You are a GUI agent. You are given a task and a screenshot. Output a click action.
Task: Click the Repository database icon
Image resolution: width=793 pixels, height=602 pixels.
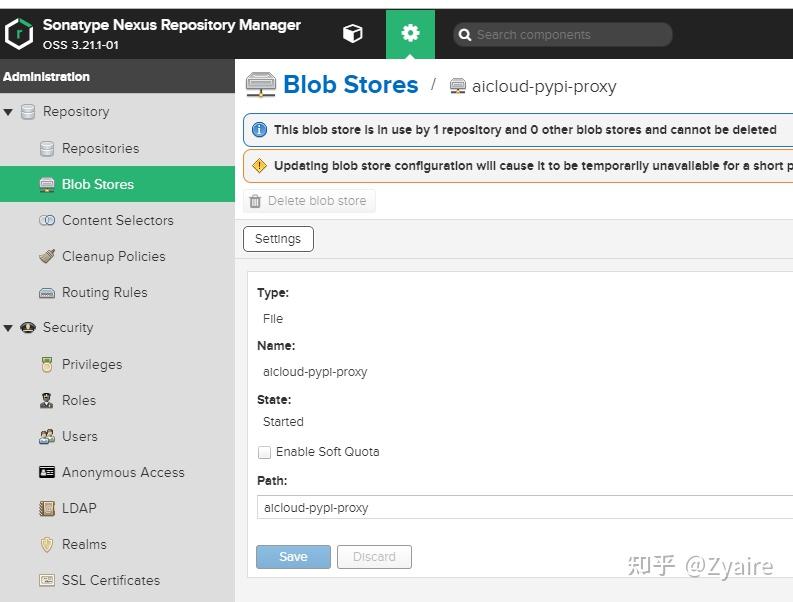[28, 112]
